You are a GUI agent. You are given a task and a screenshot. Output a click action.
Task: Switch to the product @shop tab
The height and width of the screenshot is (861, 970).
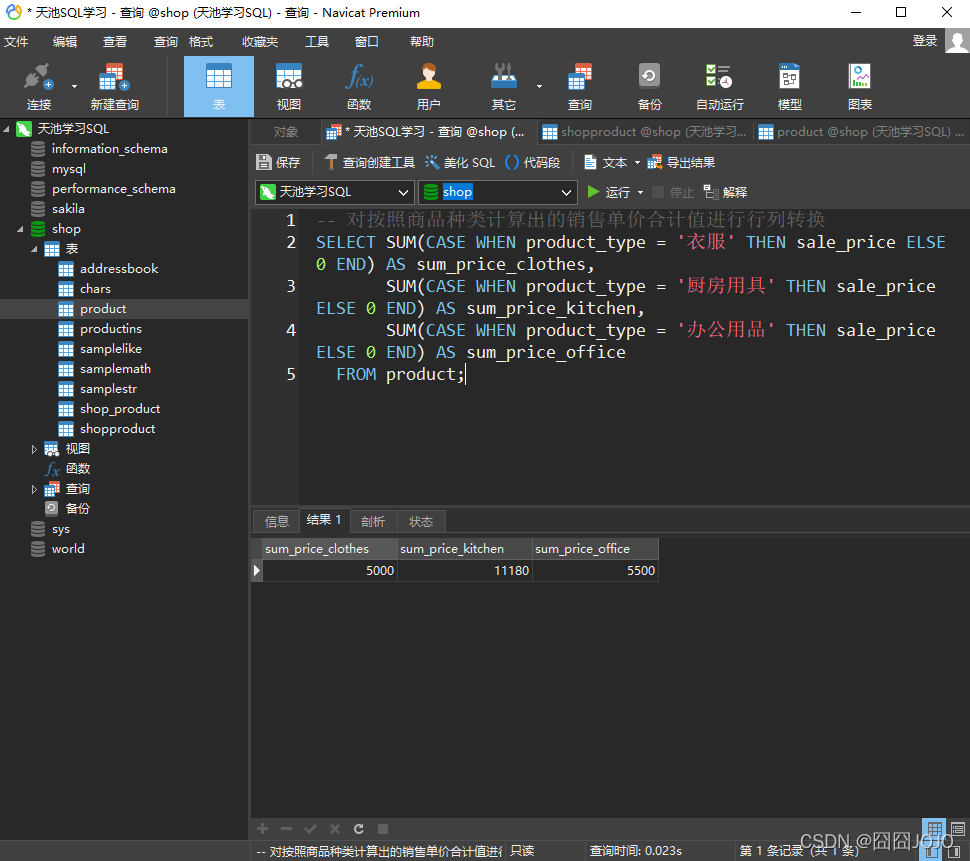tap(861, 132)
